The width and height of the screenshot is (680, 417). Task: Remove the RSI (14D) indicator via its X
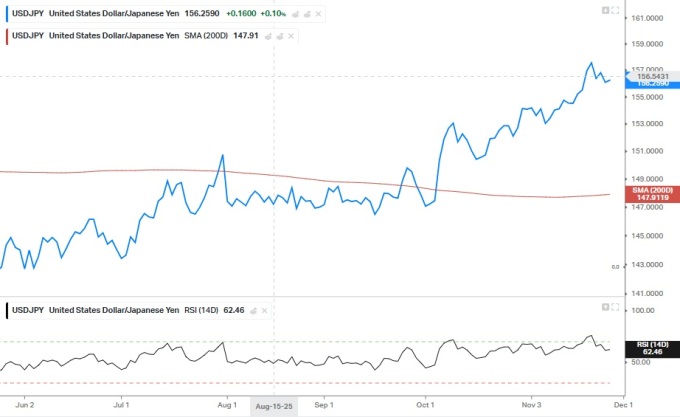265,311
